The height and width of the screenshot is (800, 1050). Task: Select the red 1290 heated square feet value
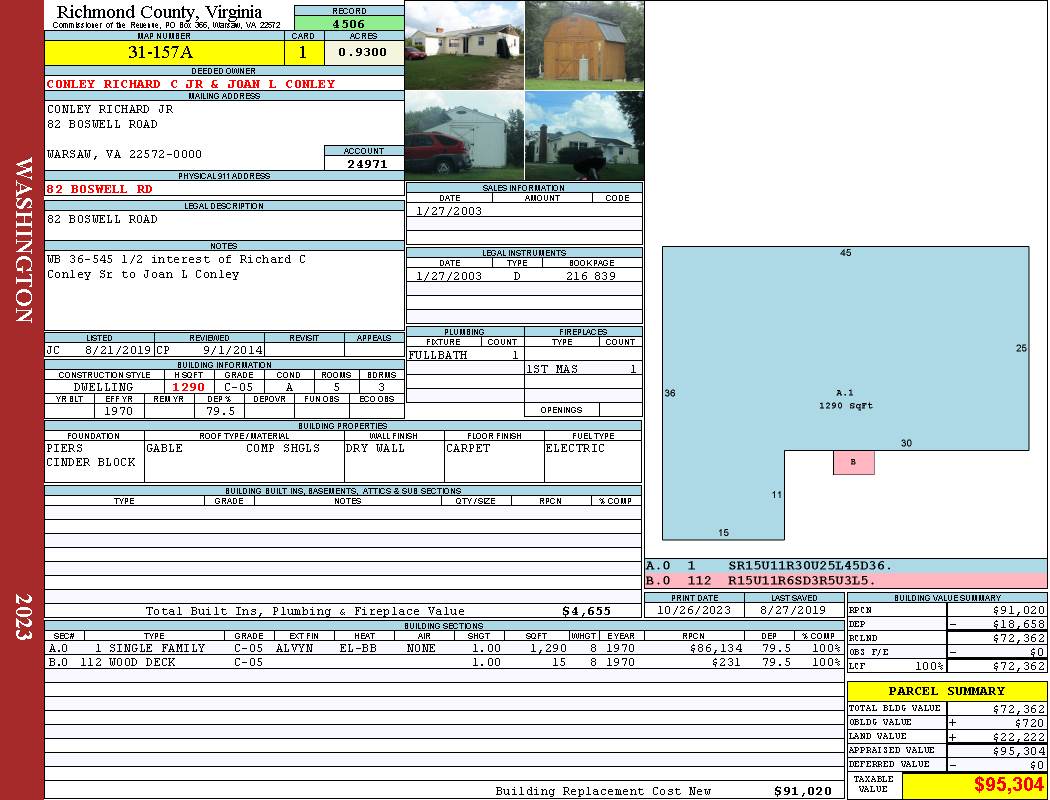point(188,387)
